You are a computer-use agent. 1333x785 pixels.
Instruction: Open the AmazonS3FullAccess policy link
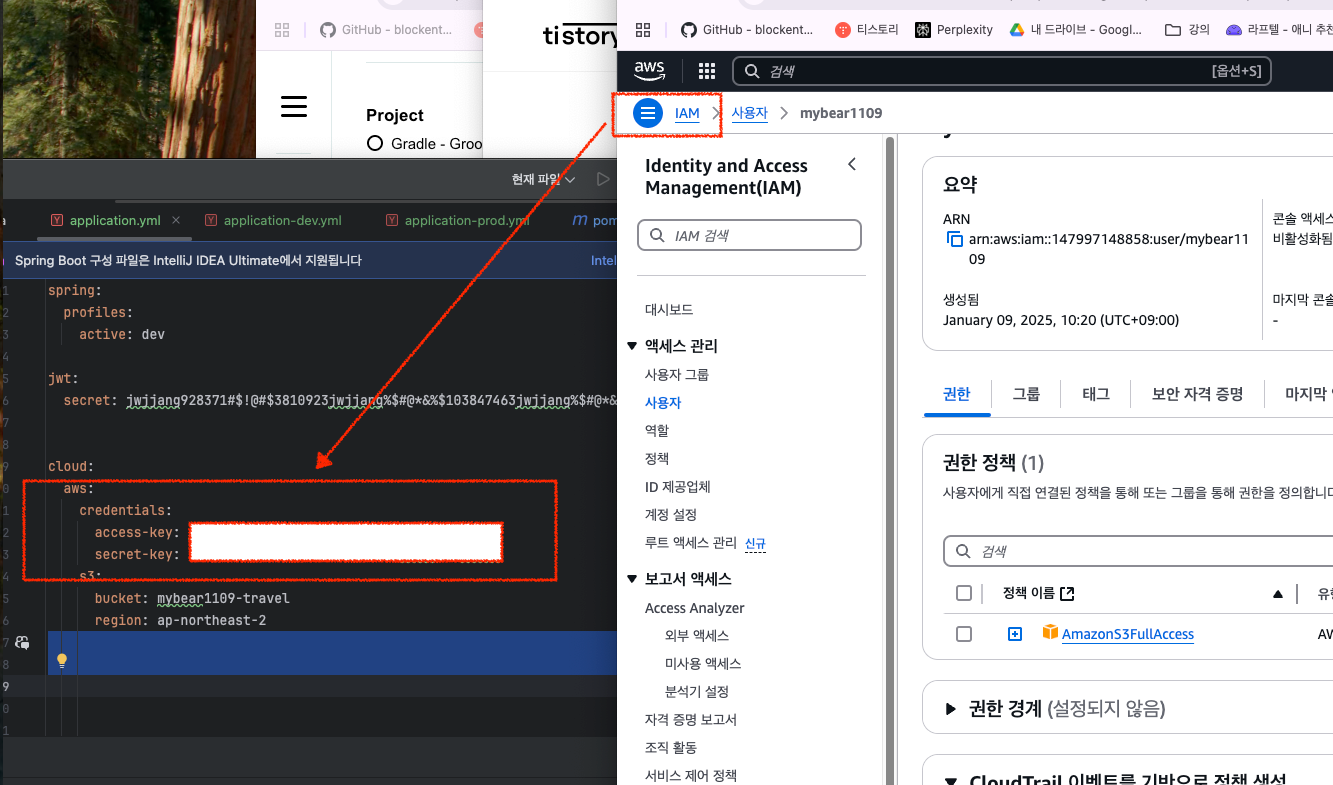click(x=1128, y=634)
